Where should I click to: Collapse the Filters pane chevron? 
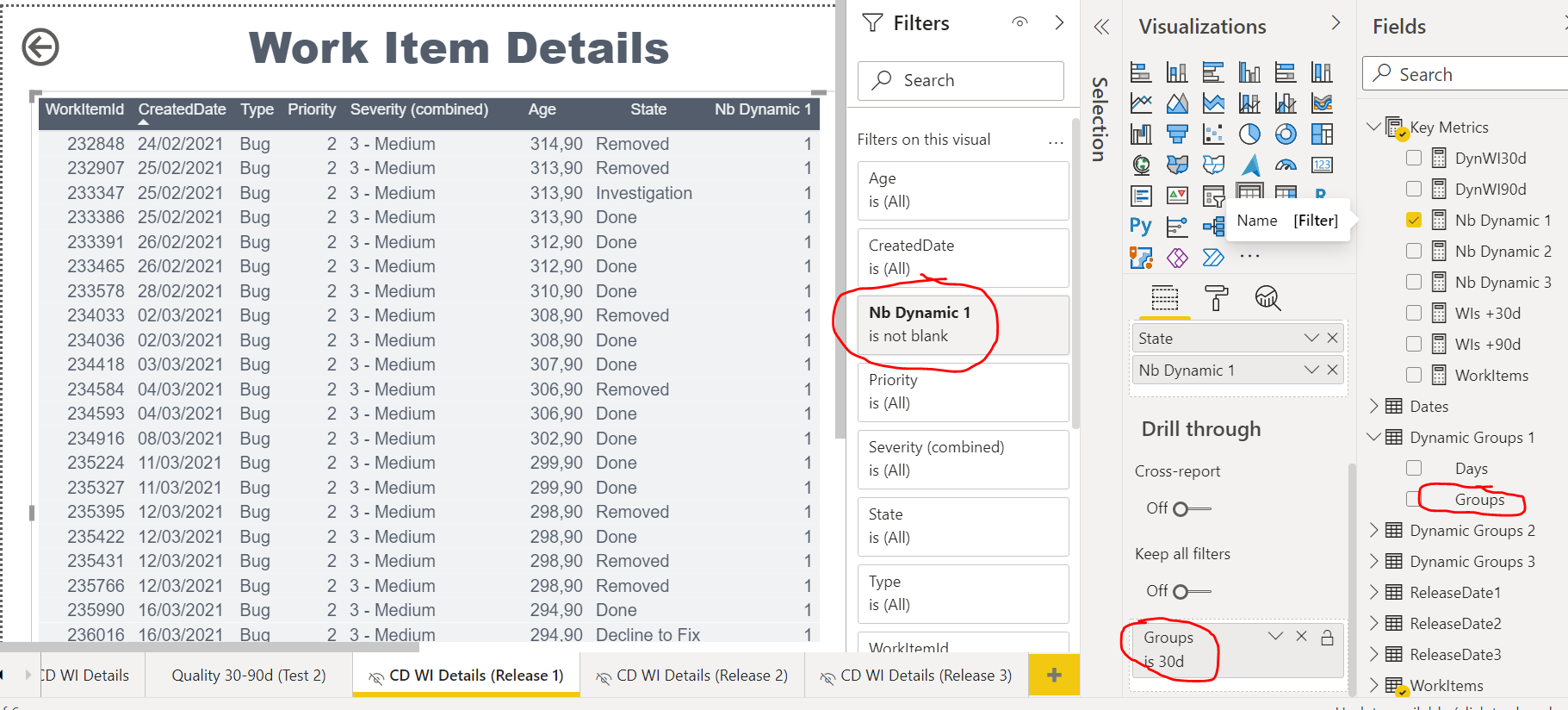point(1059,22)
